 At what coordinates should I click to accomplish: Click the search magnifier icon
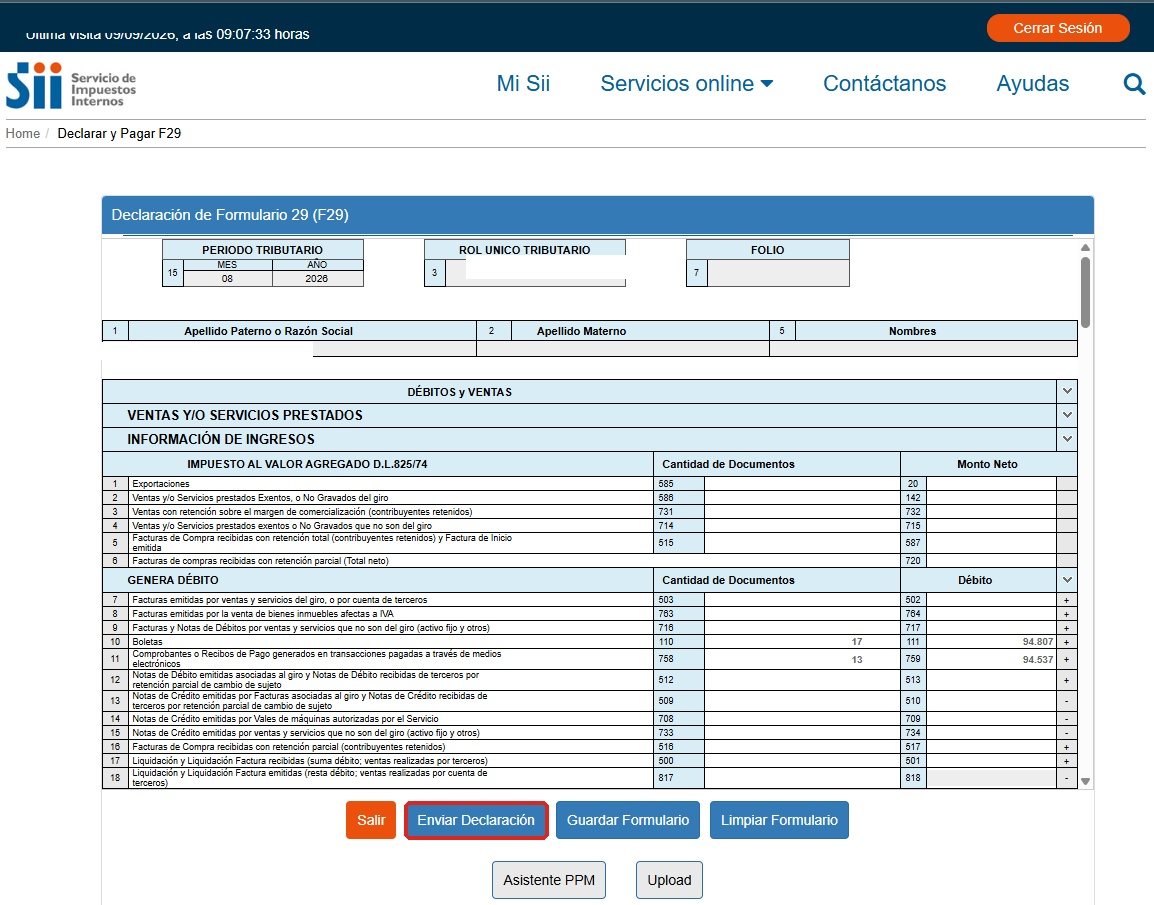coord(1134,84)
